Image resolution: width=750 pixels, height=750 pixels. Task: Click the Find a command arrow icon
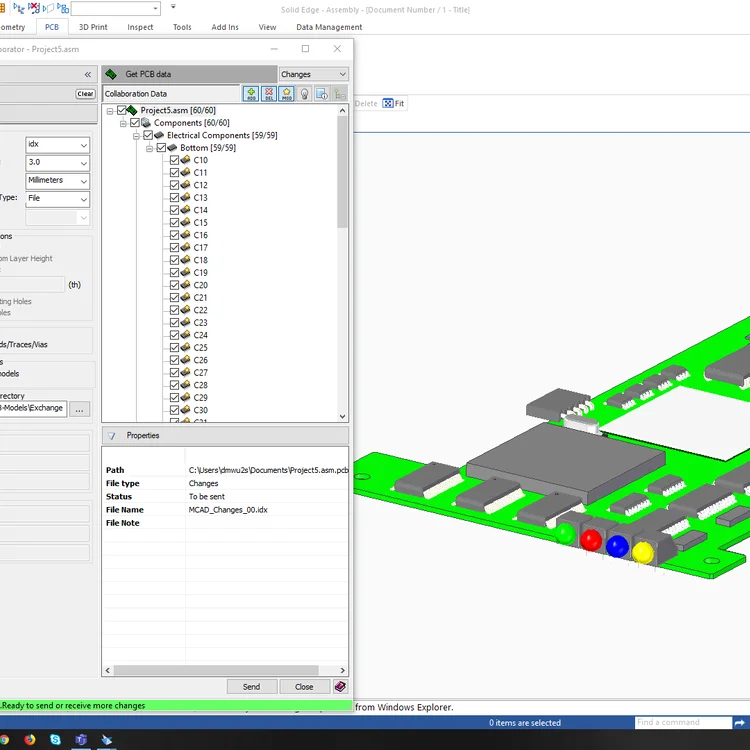[x=739, y=722]
